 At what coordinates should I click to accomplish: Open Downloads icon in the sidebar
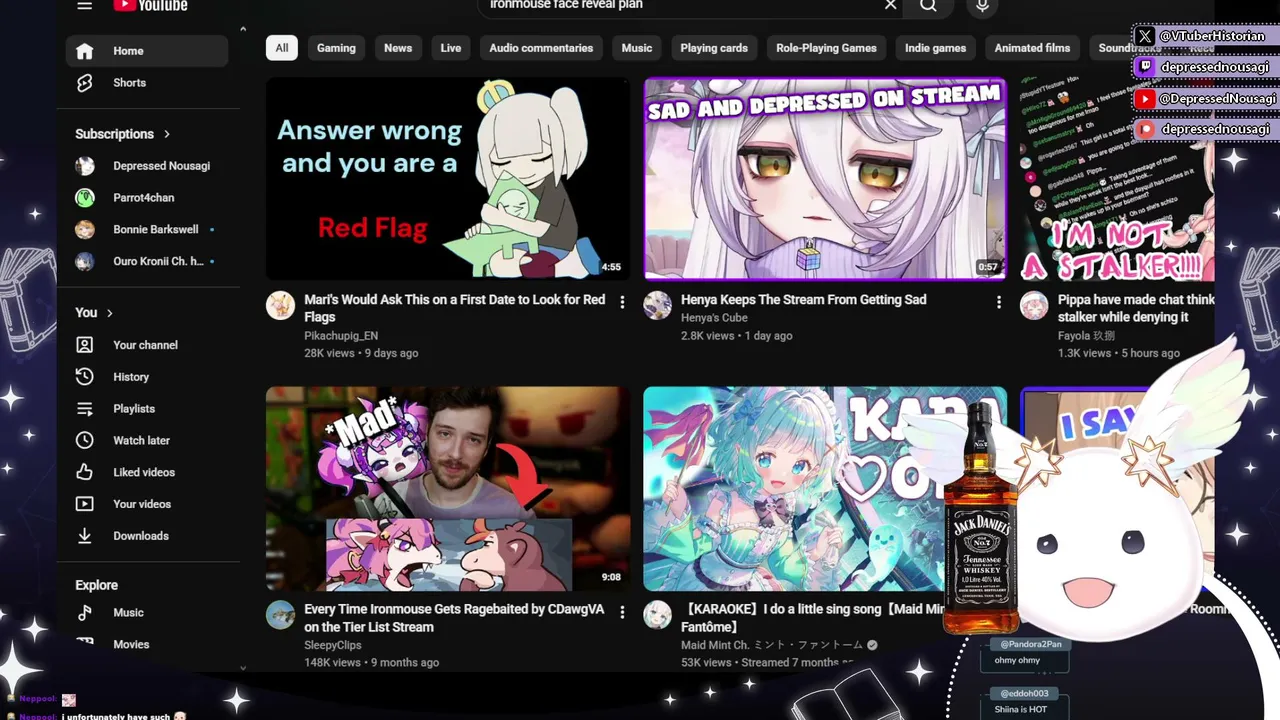(85, 536)
